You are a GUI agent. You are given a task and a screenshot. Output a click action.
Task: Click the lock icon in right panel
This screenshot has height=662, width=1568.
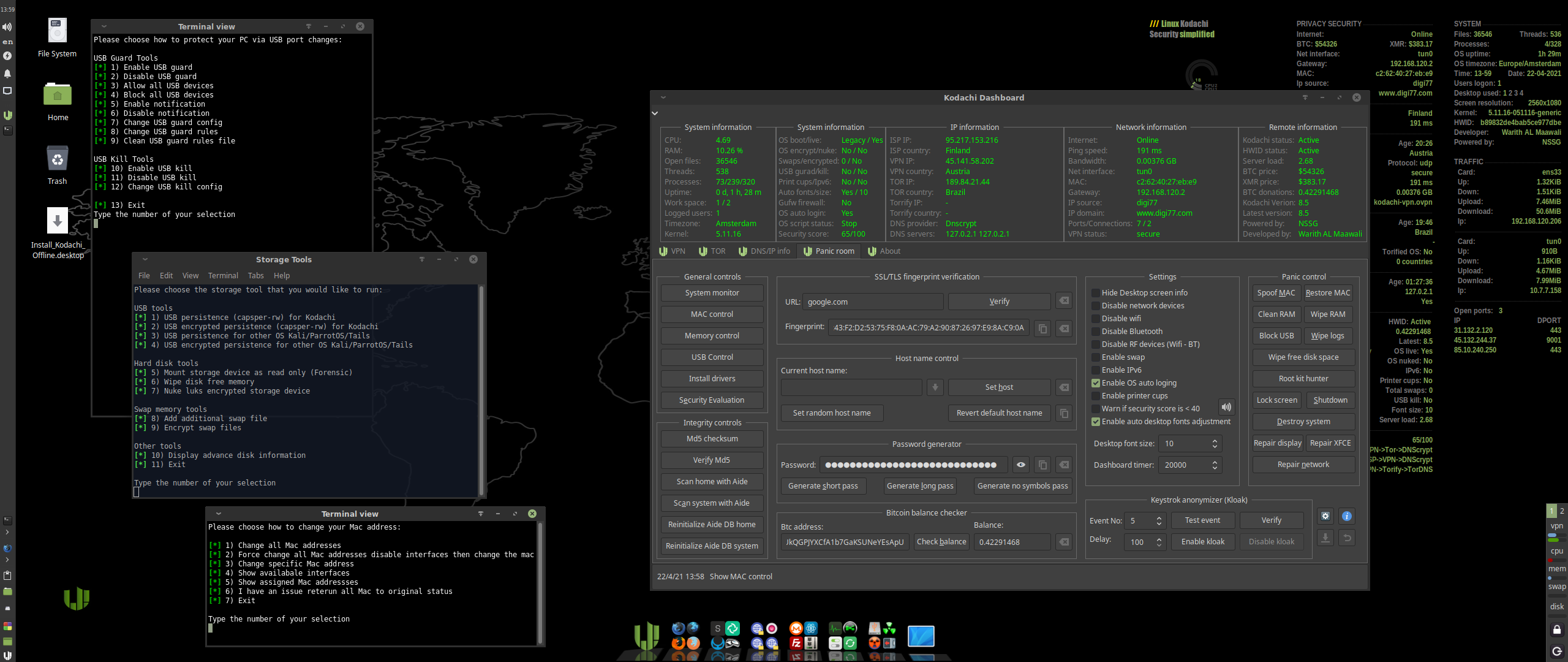[x=1557, y=630]
